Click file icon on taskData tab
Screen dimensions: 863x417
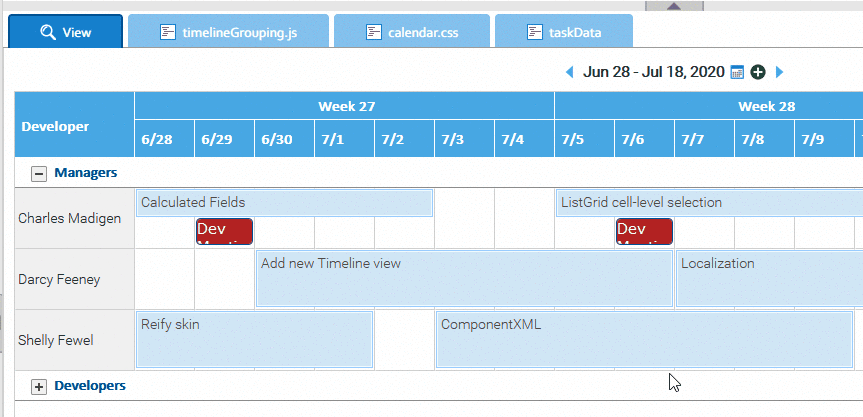(534, 32)
